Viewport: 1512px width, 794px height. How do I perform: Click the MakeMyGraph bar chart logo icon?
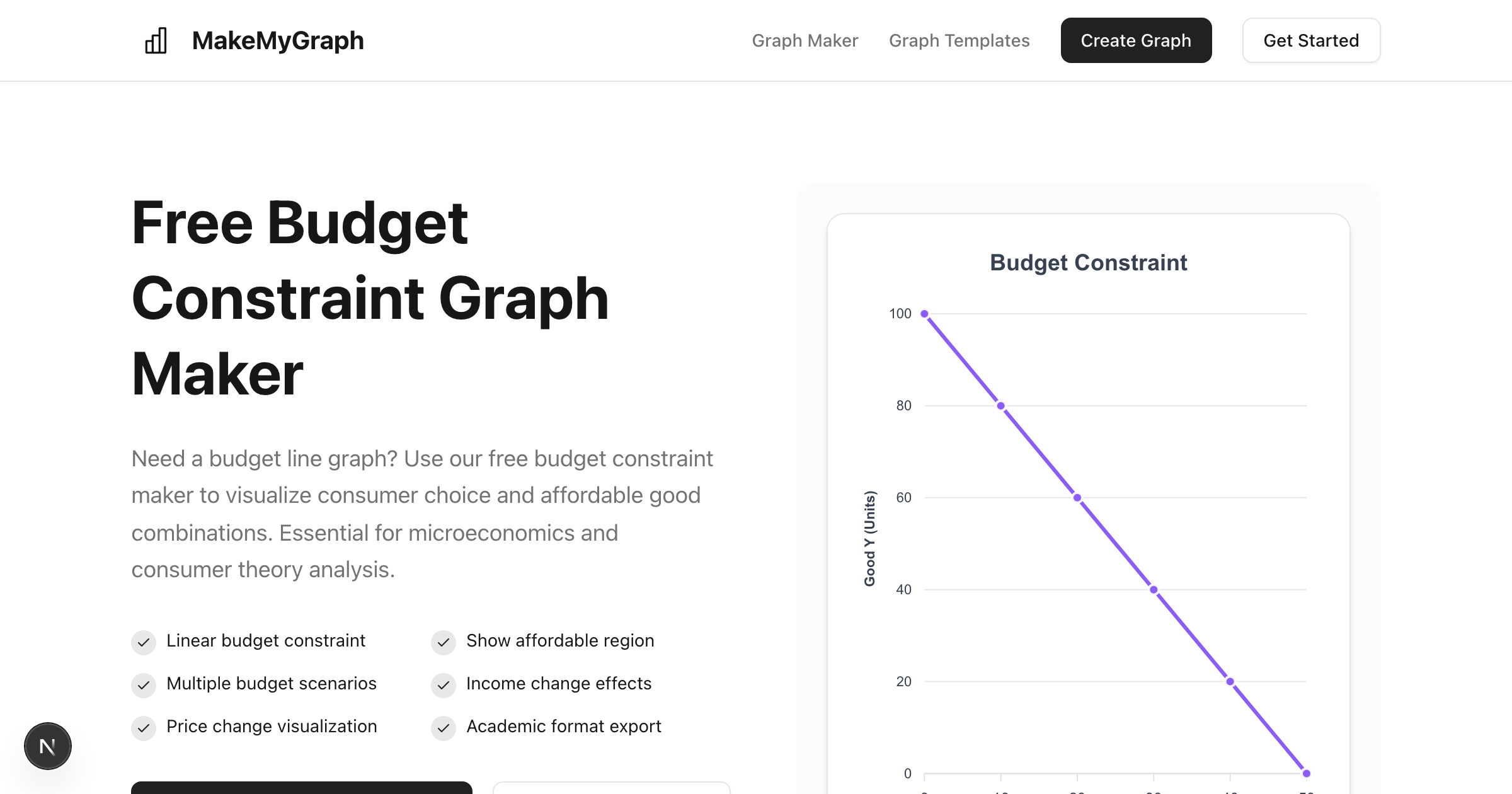point(156,40)
